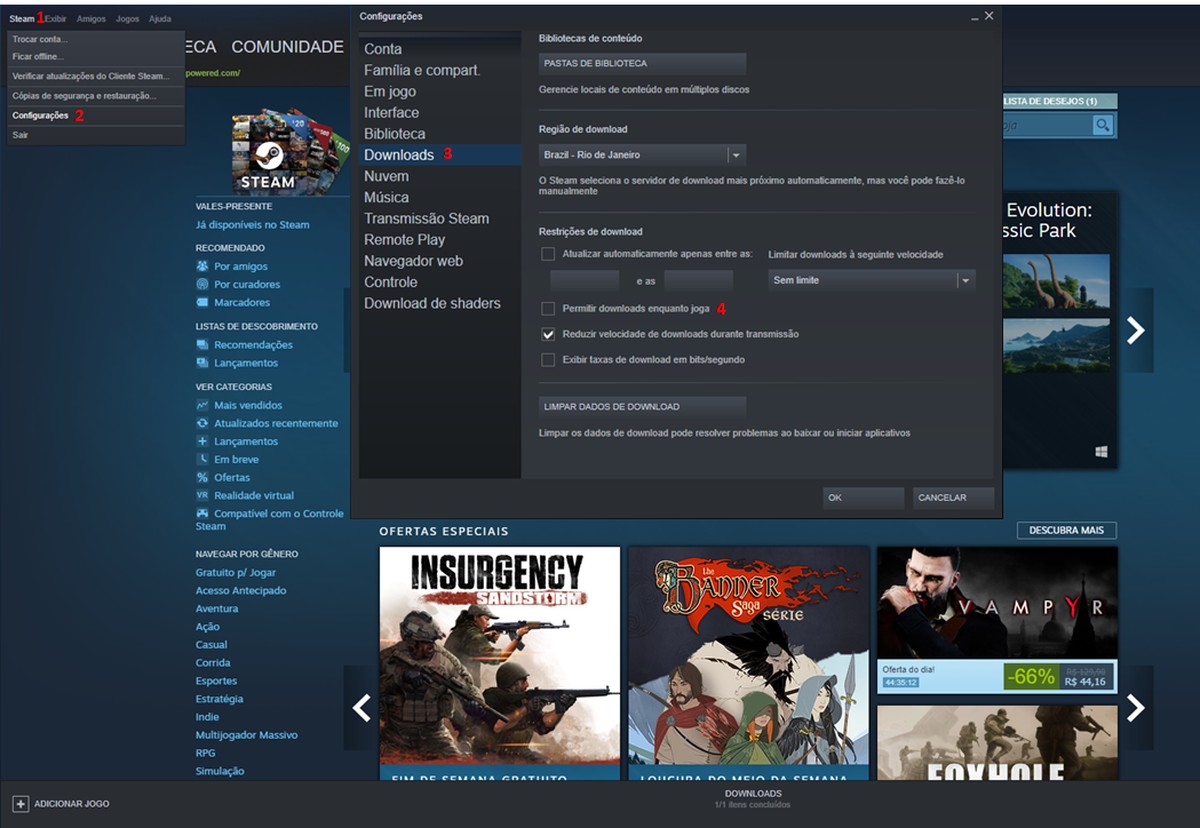Check Permitir downloads enquanto joga
The image size is (1200, 828).
[x=548, y=308]
